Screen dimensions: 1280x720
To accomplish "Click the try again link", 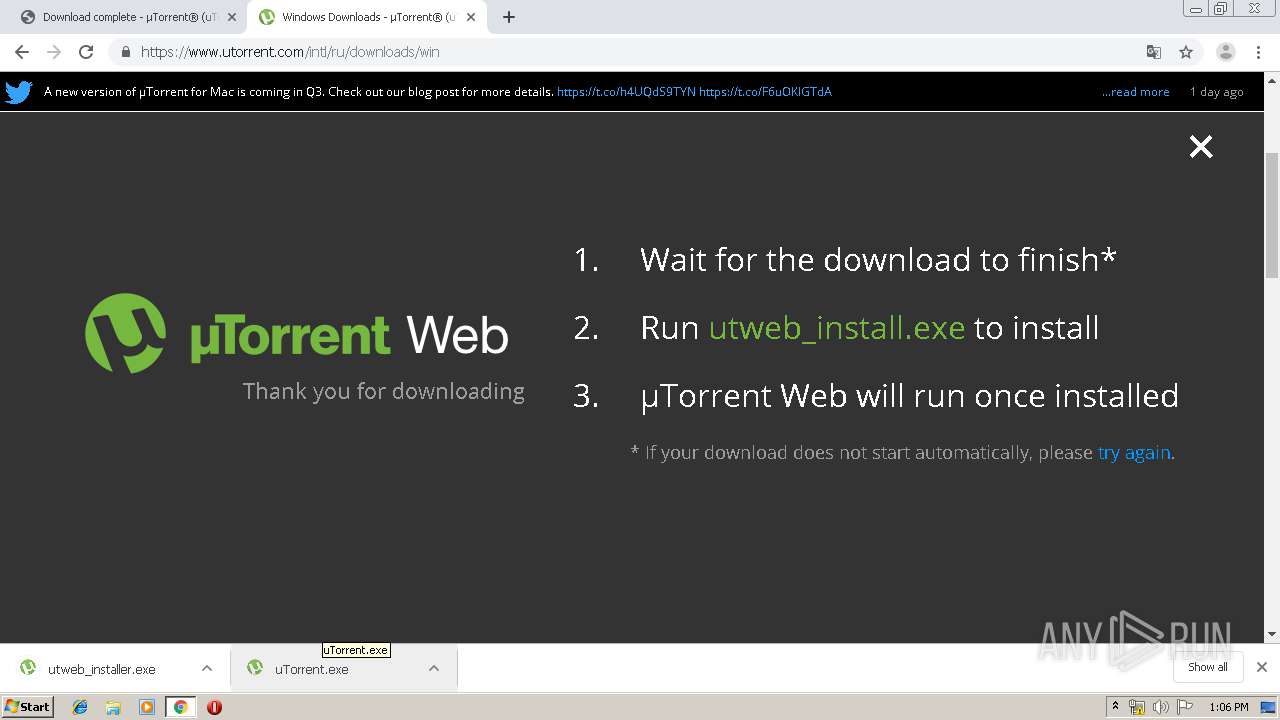I will click(1134, 453).
